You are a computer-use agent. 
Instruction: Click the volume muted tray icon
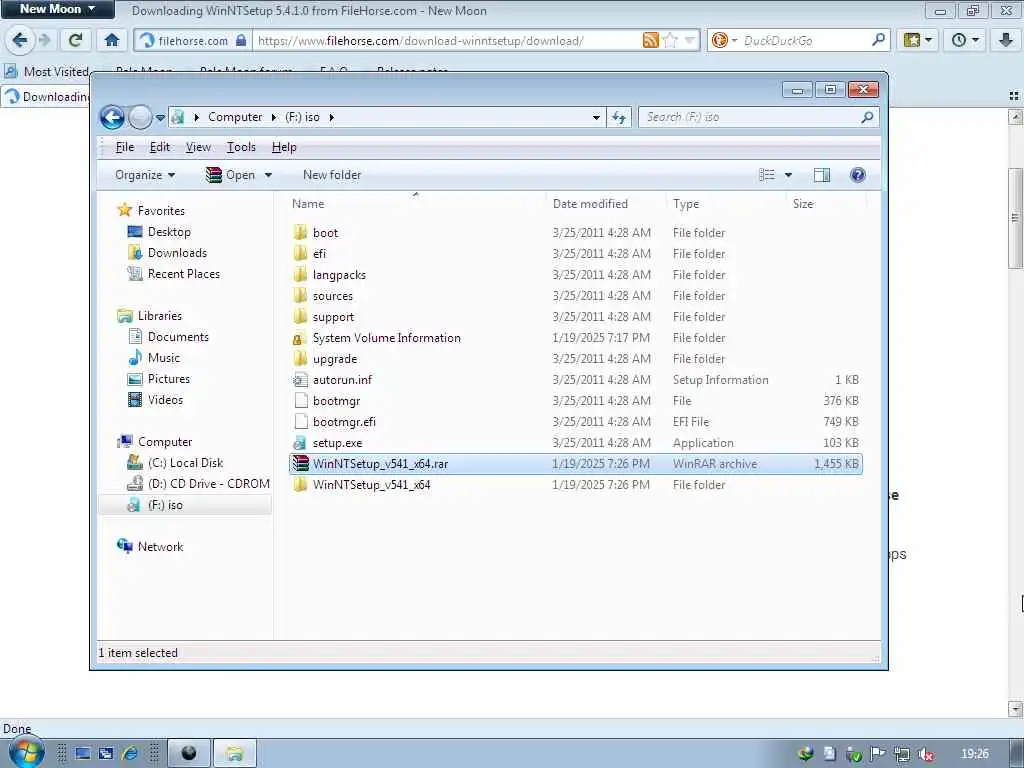[x=925, y=754]
